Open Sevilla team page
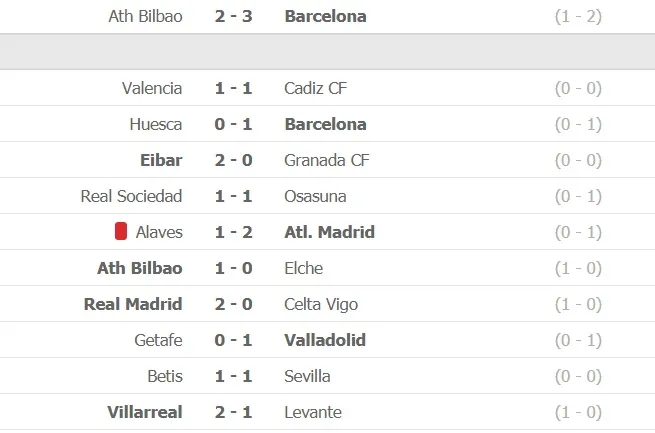This screenshot has width=655, height=433. point(307,376)
